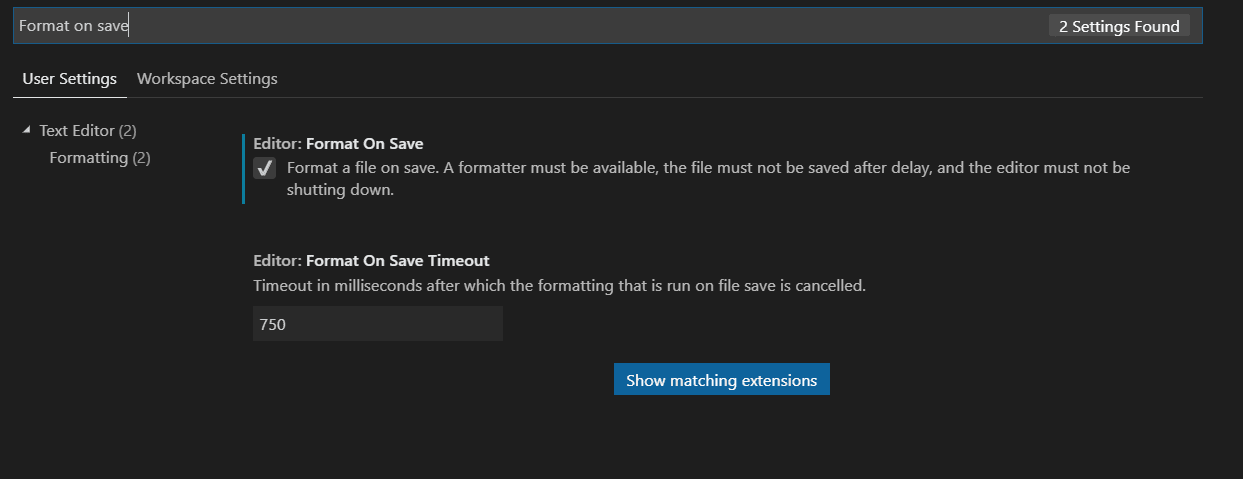Click the (2) count next to Formatting
The height and width of the screenshot is (479, 1243).
[x=141, y=158]
